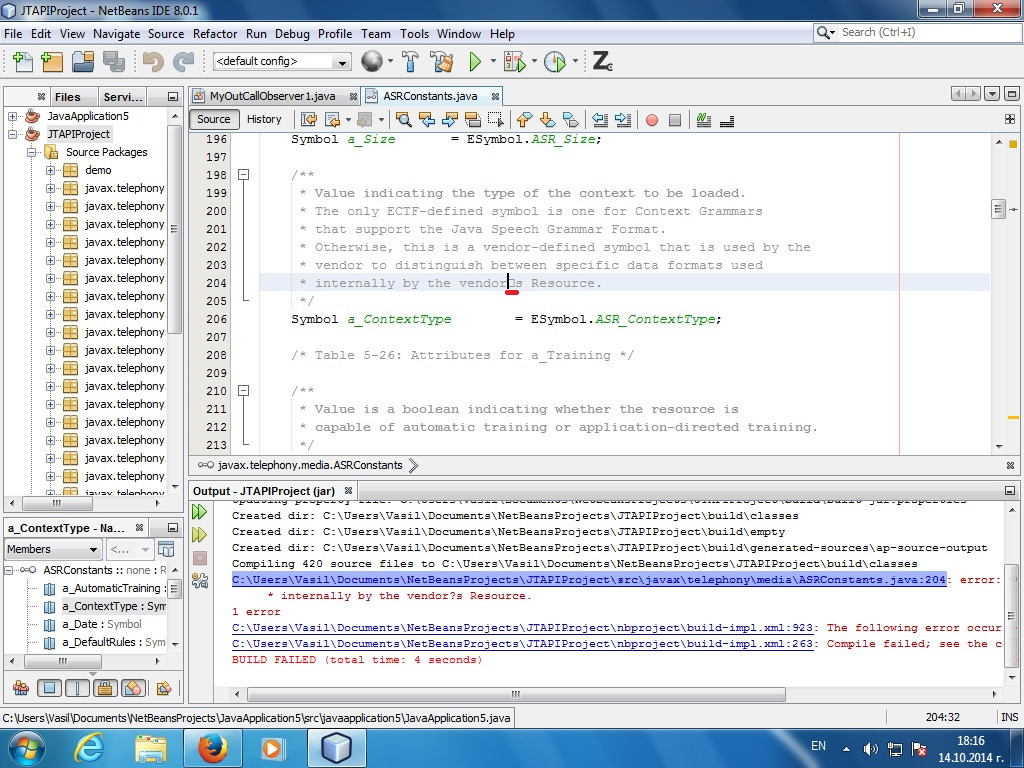Click the Uncomment lines icon
This screenshot has height=768, width=1024.
(727, 120)
